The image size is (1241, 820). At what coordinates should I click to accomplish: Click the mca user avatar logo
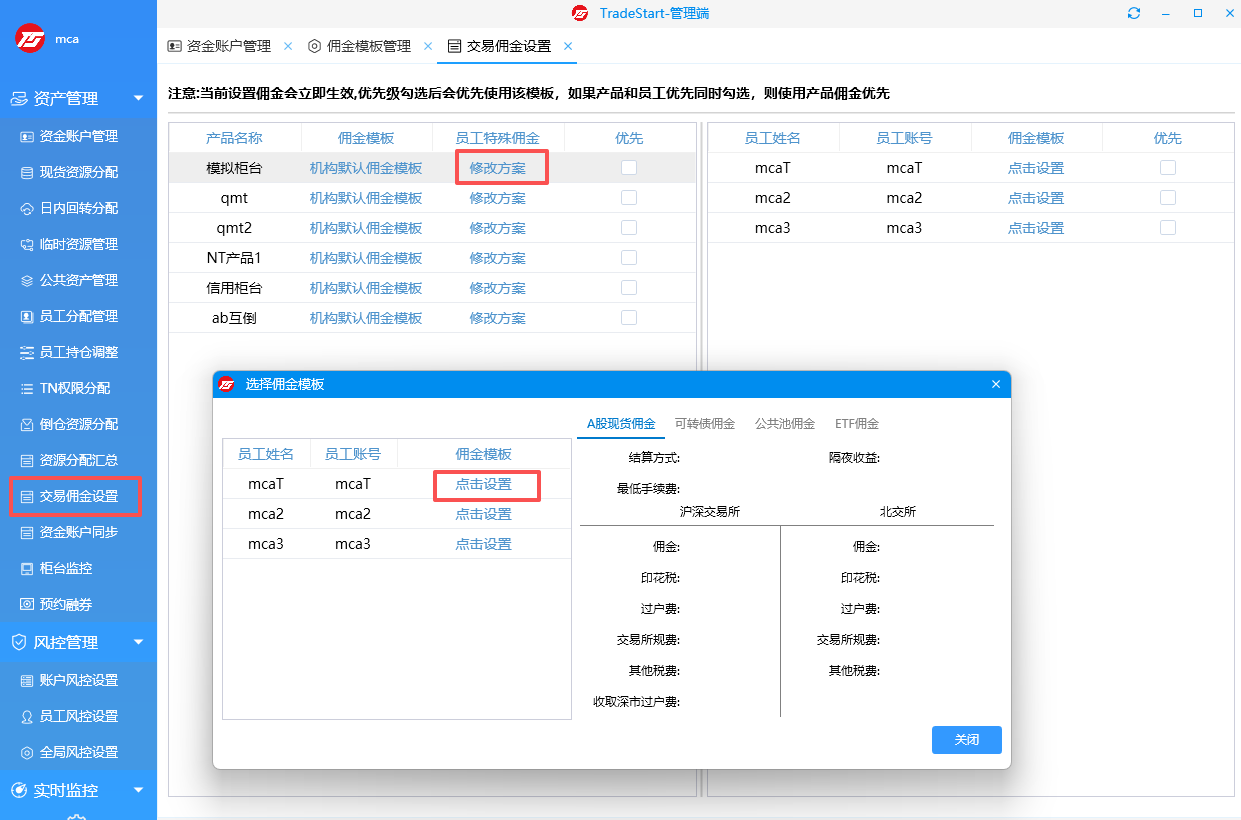(x=30, y=39)
